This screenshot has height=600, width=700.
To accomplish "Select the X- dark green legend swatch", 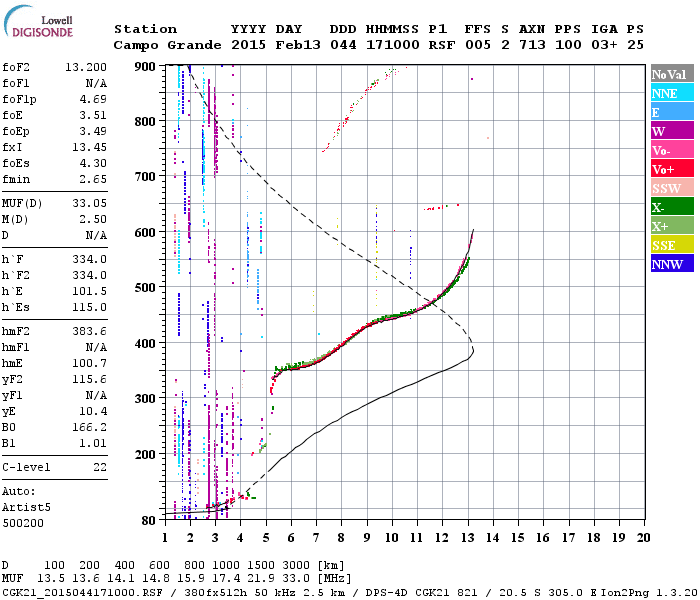I will coord(672,207).
